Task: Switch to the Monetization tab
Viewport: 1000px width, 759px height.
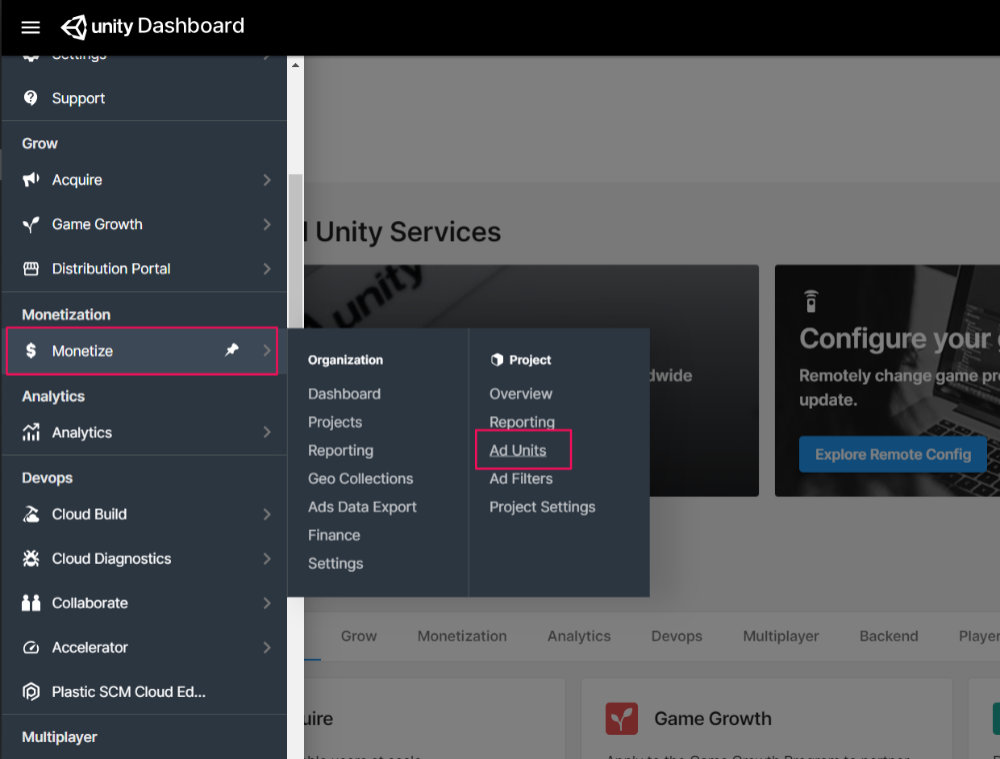Action: [462, 636]
